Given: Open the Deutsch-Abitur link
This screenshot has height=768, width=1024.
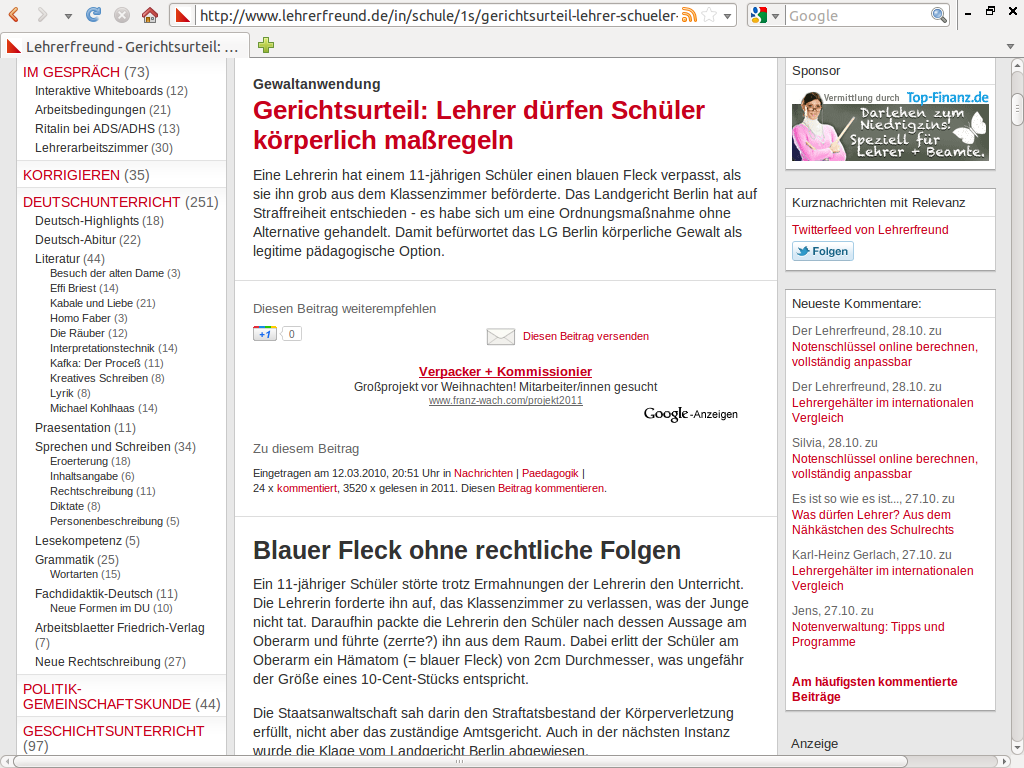Looking at the screenshot, I should pos(75,240).
